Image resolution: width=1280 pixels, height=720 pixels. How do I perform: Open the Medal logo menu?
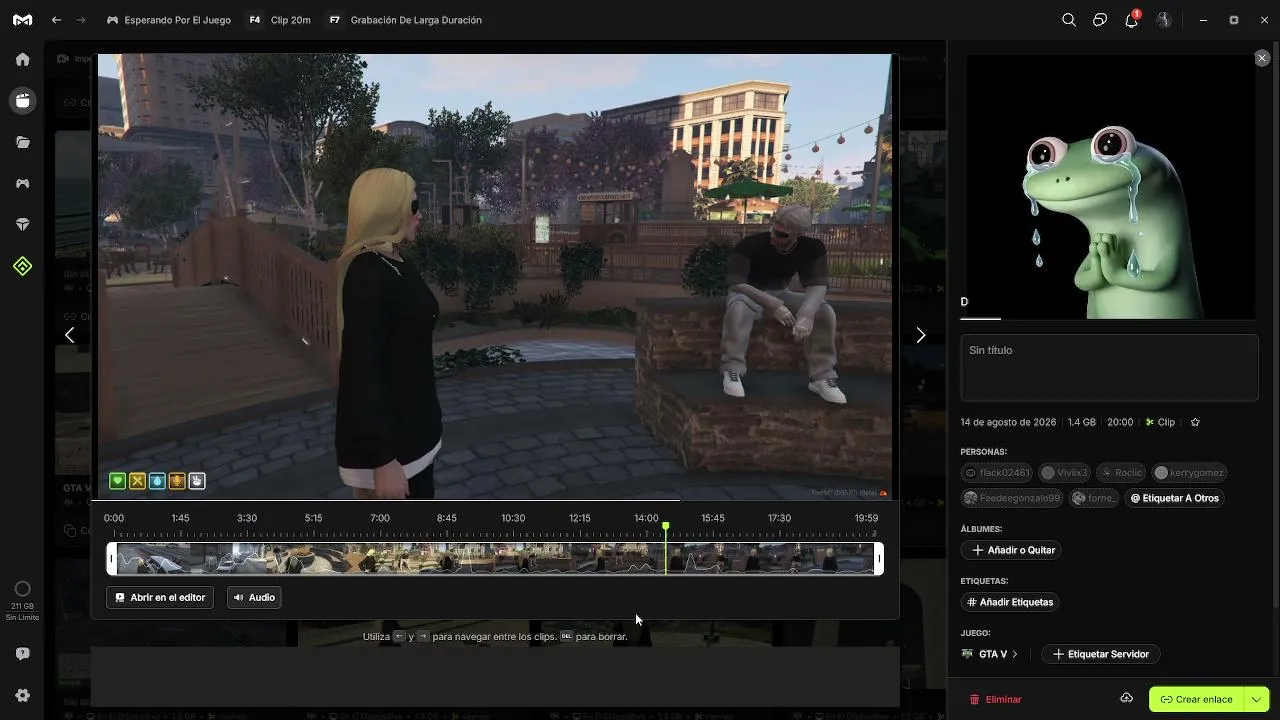(x=22, y=20)
